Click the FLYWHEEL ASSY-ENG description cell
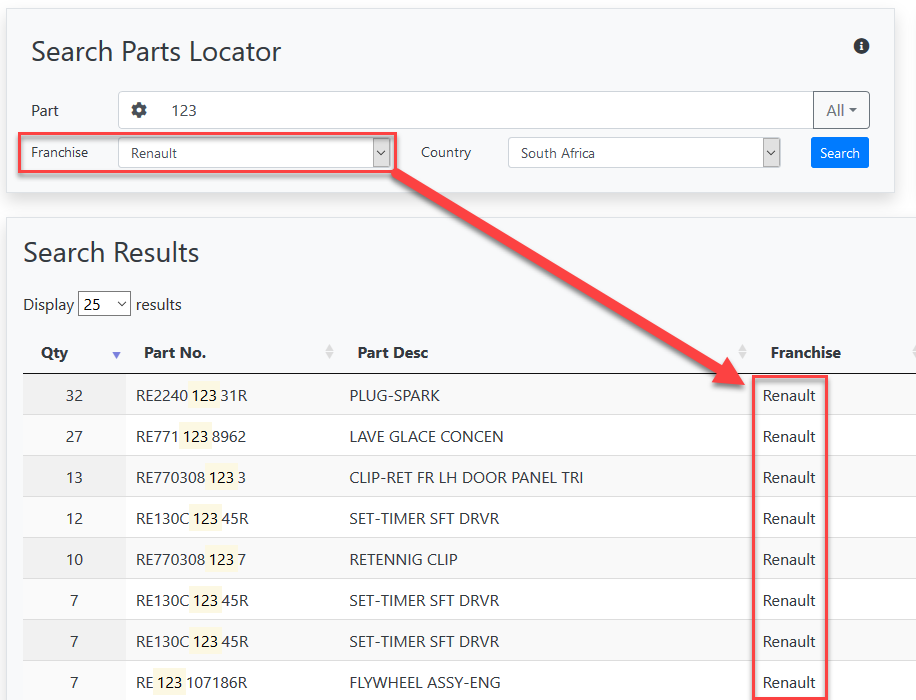The height and width of the screenshot is (700, 916). pyautogui.click(x=425, y=682)
